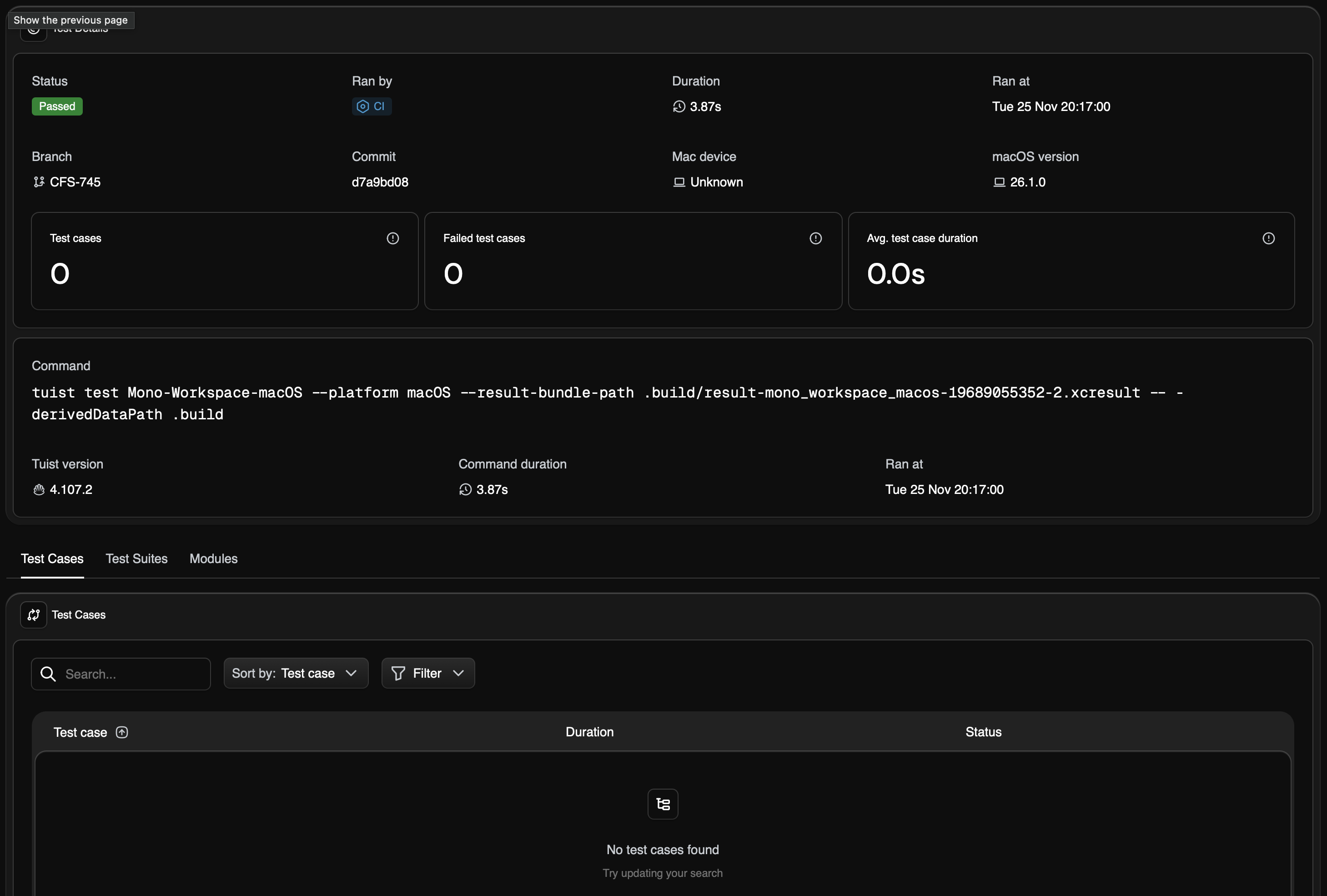The image size is (1327, 896).
Task: Click the Test Cases section header icon
Action: [x=34, y=614]
